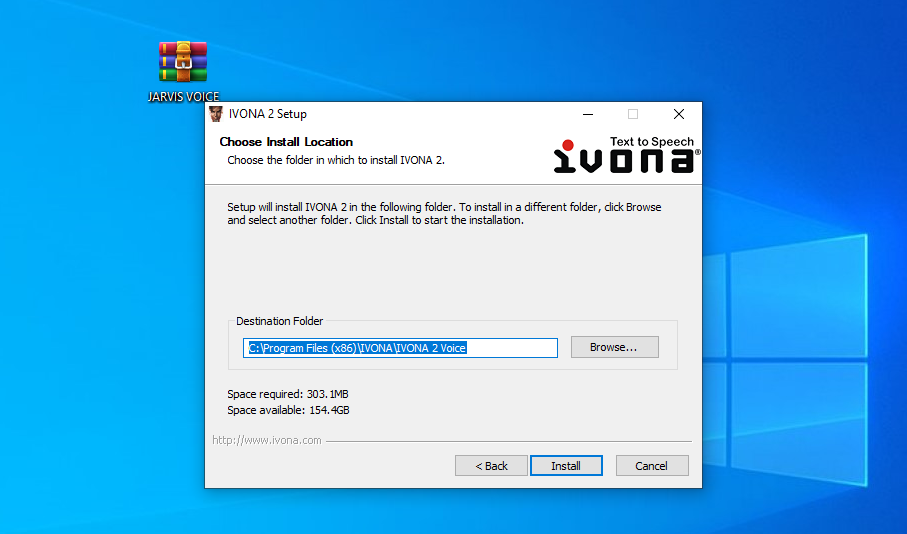This screenshot has height=534, width=907.
Task: Click the 'IVONA 2 Setup' window title text
Action: 267,114
